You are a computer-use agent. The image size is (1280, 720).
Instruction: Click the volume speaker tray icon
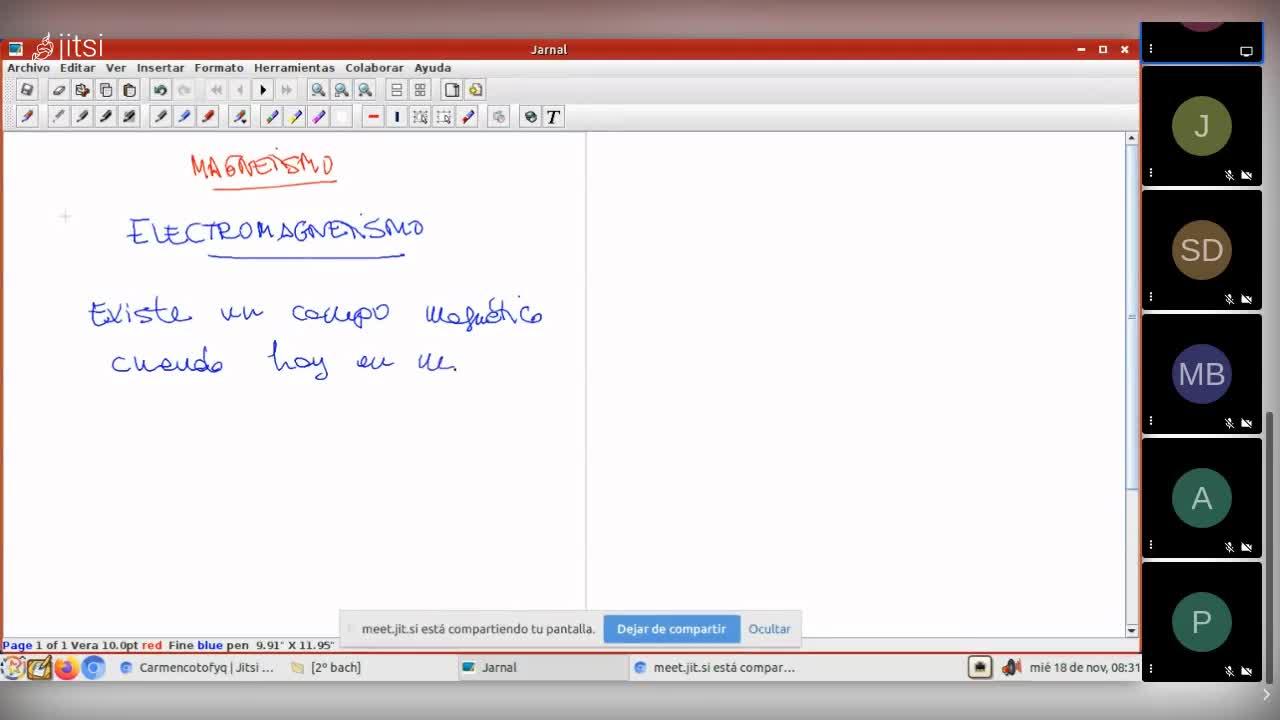(x=1011, y=667)
